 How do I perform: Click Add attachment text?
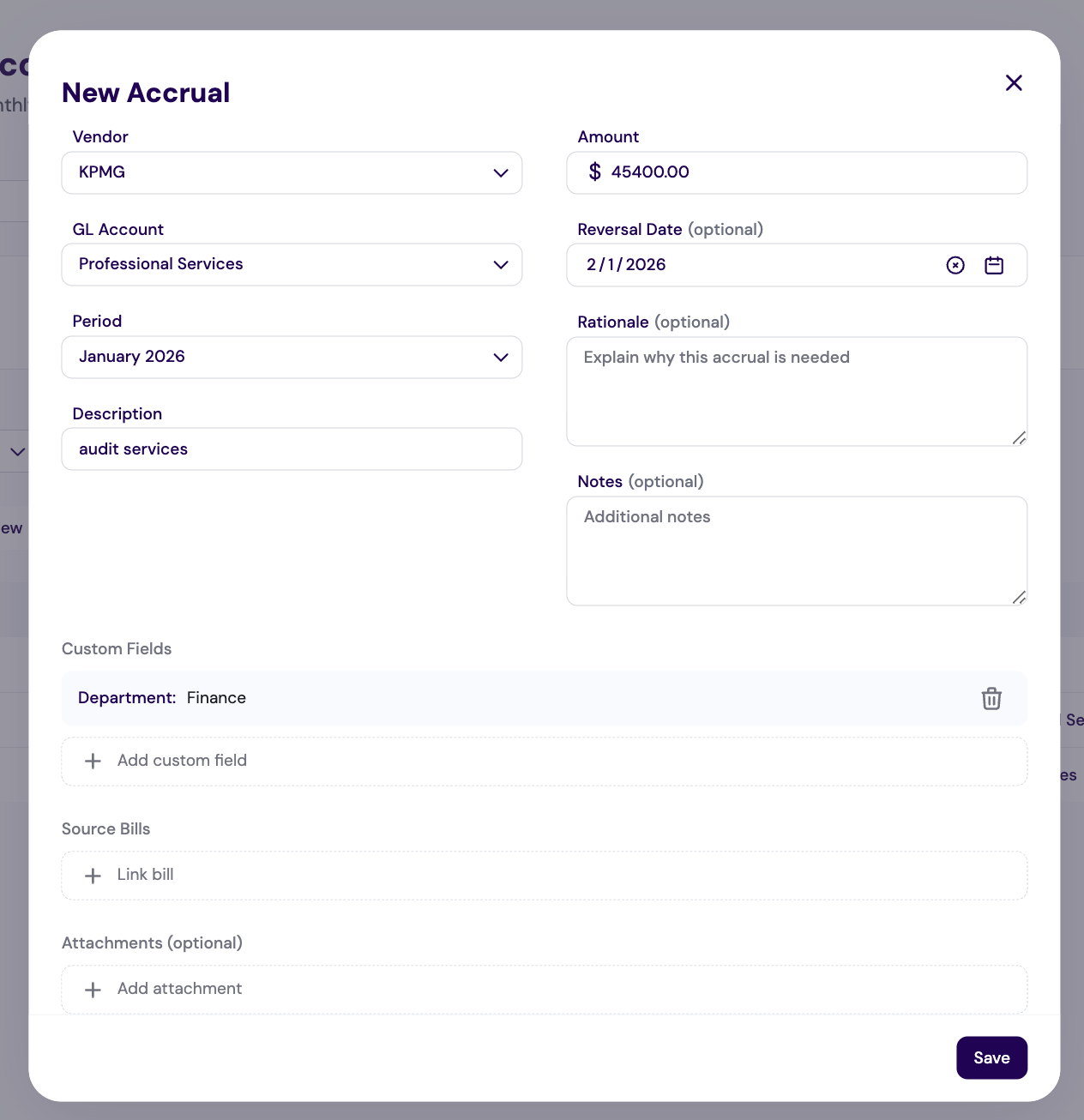click(180, 989)
